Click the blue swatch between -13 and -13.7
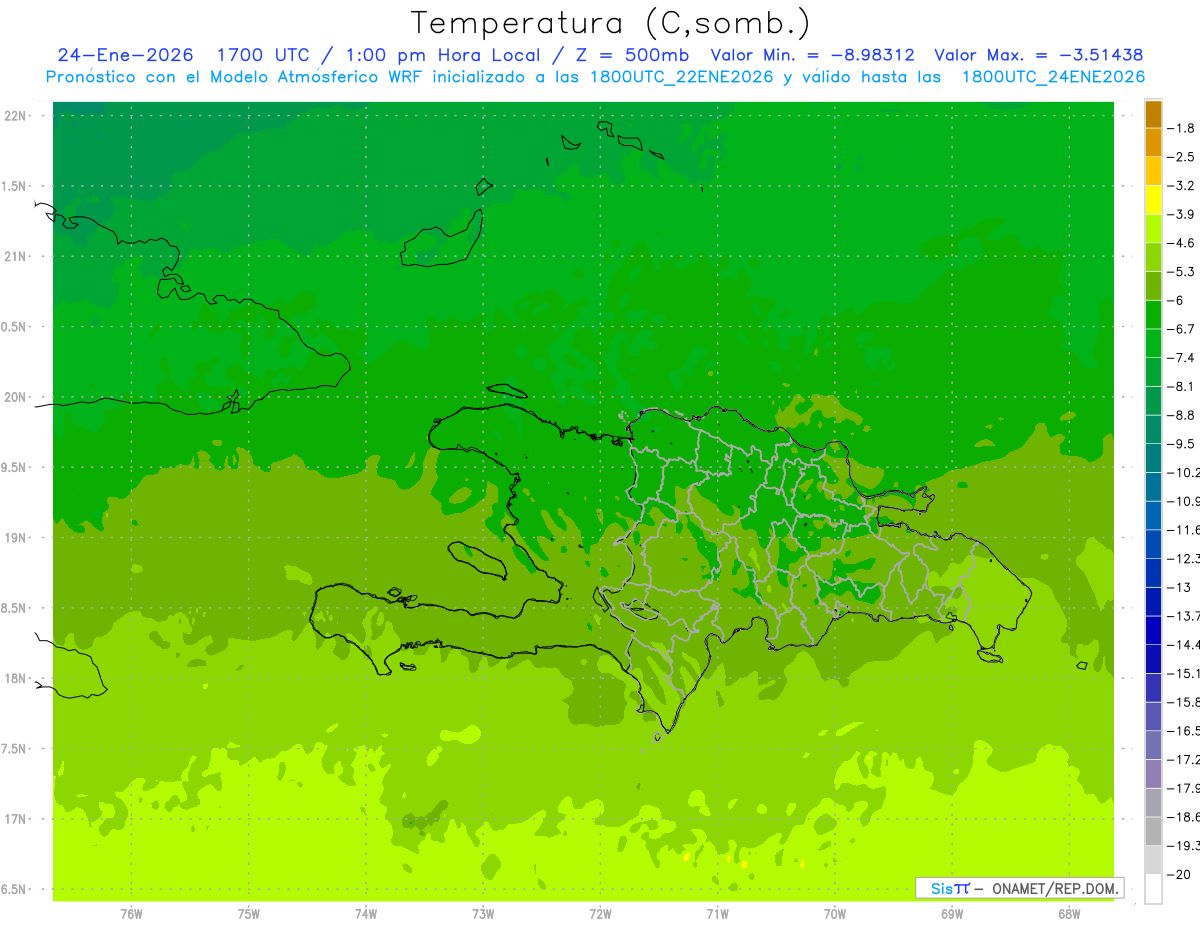Screen dimensions: 1200x927 tap(1153, 602)
